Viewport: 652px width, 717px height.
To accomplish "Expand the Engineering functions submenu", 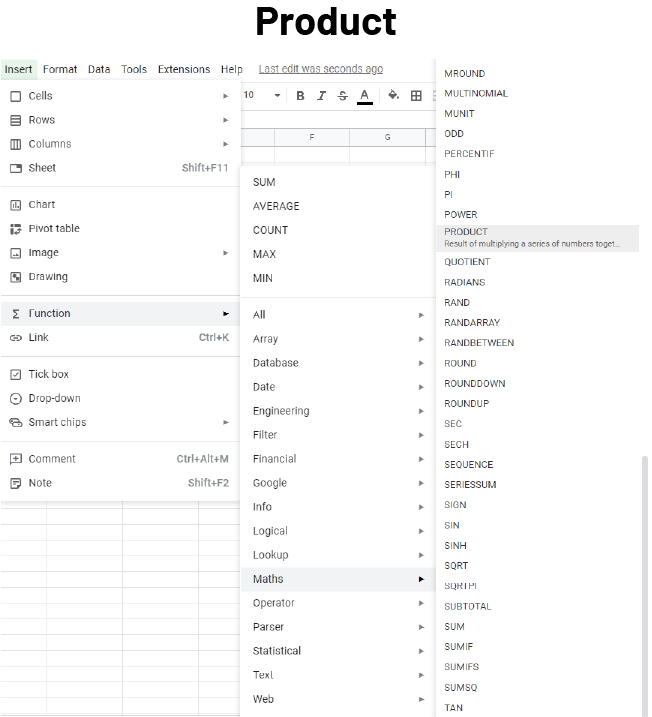I will (x=281, y=411).
